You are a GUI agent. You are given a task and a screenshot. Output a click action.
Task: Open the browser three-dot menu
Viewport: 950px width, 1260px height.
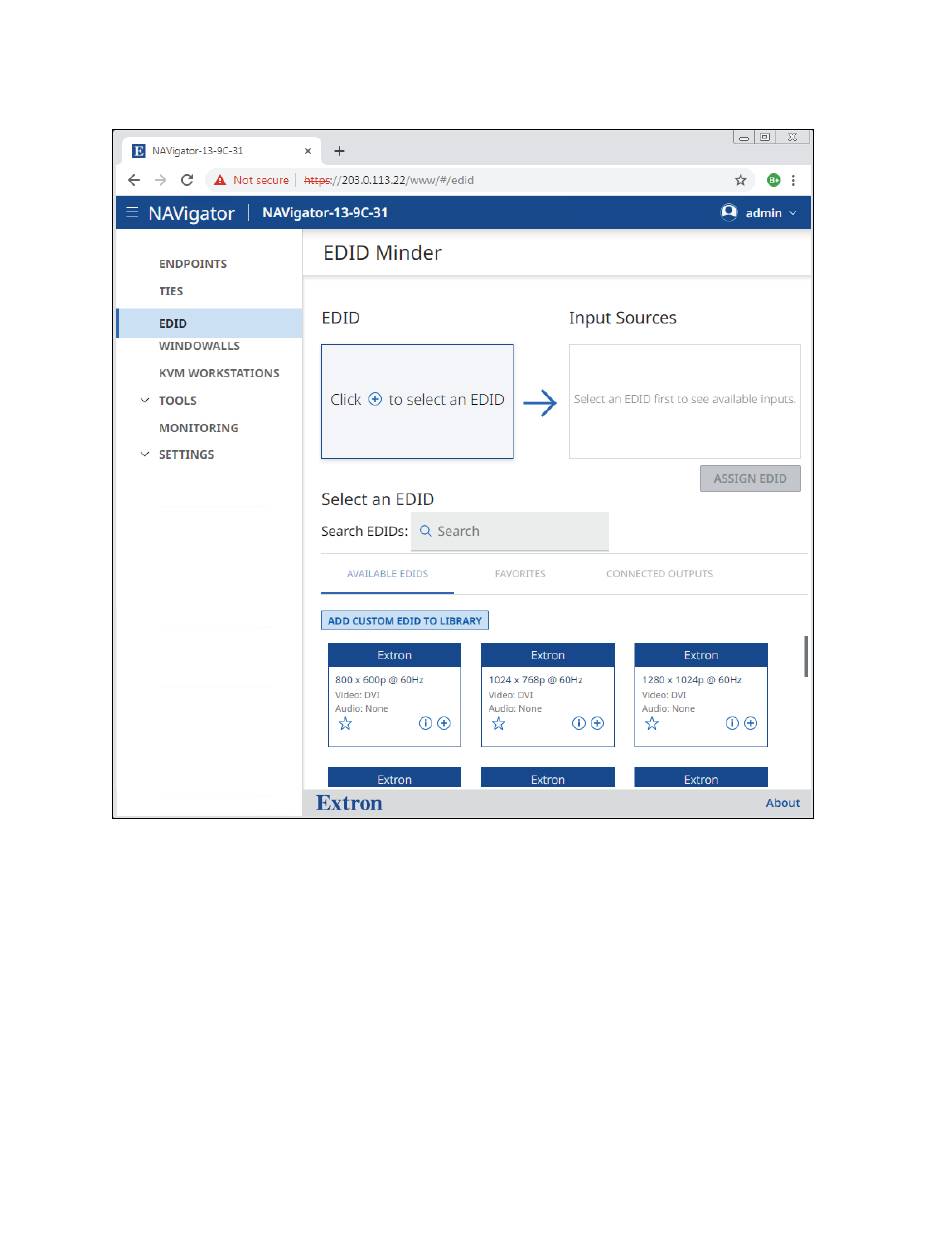794,180
